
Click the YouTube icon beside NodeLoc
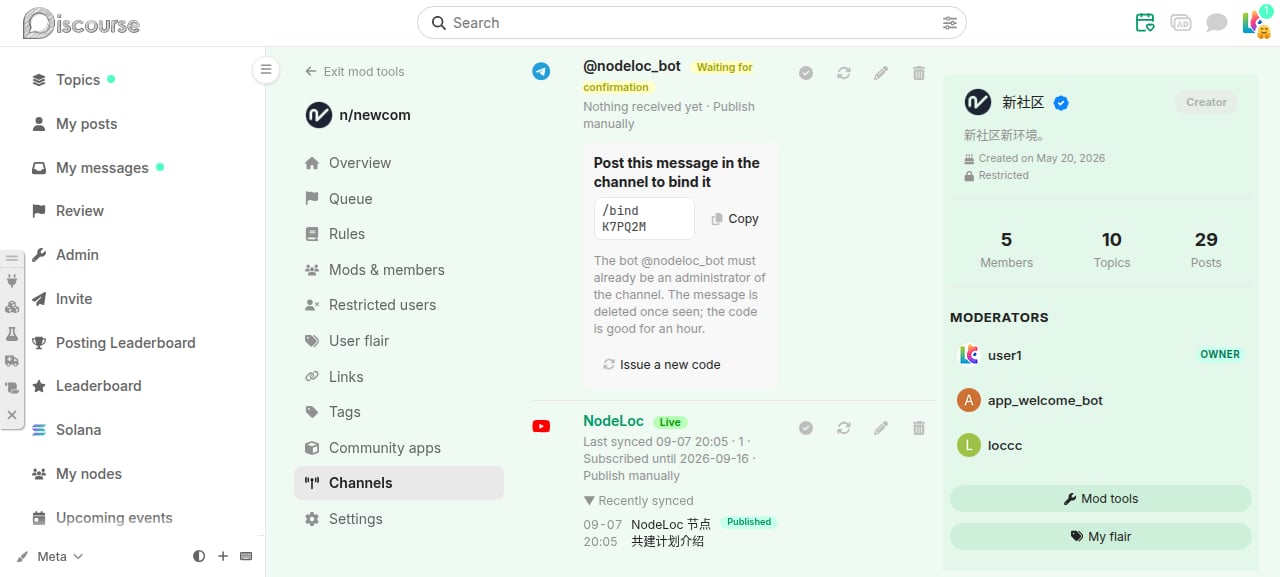541,426
